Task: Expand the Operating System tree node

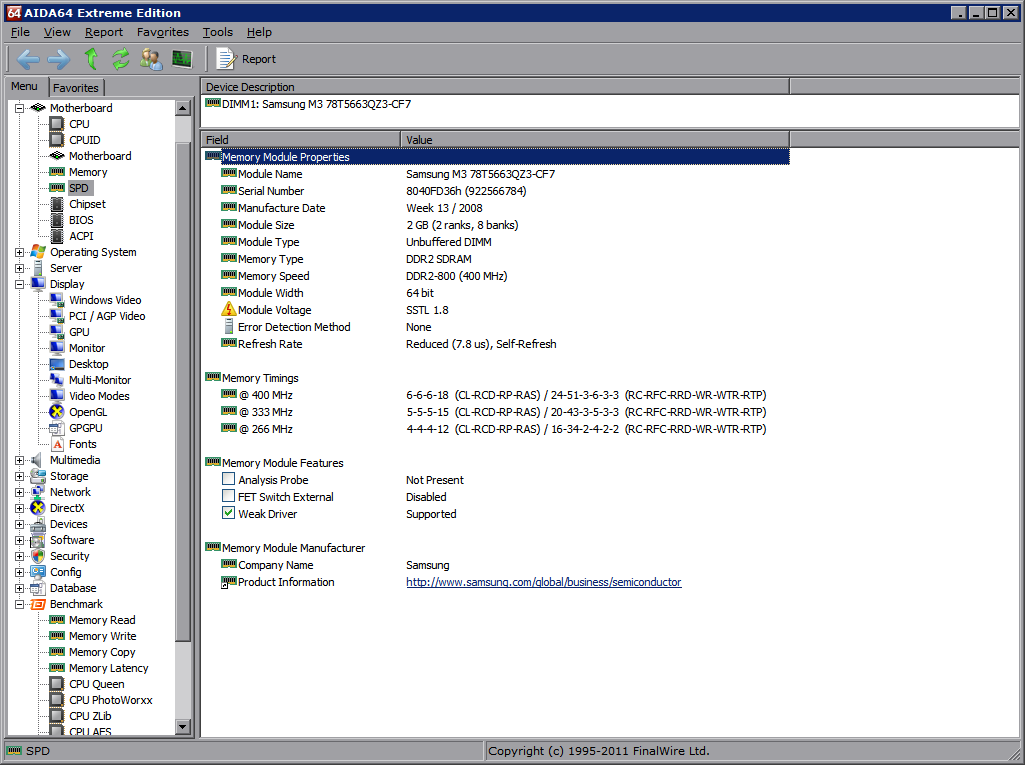Action: (x=20, y=252)
